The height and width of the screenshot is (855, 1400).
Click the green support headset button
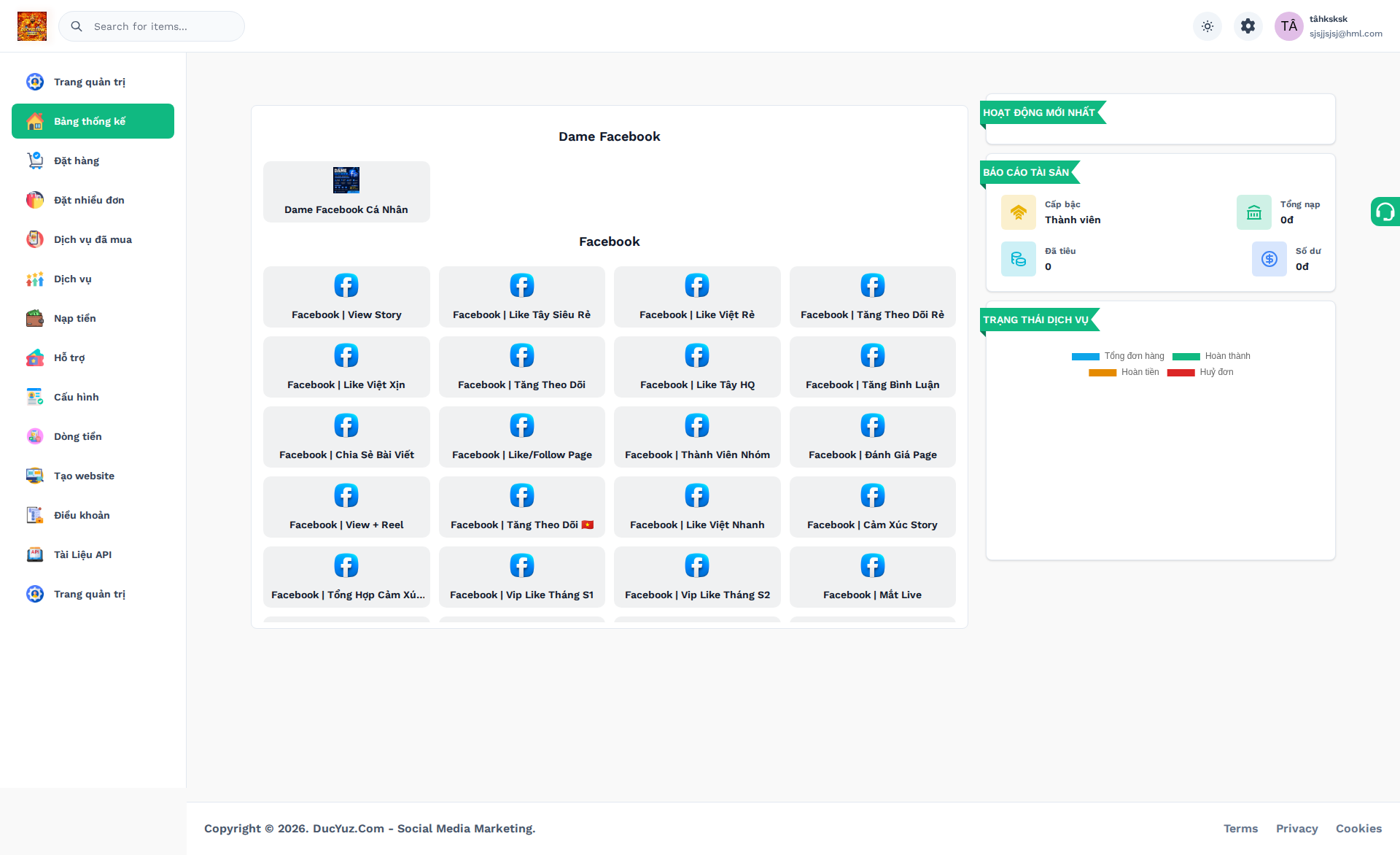pyautogui.click(x=1385, y=212)
